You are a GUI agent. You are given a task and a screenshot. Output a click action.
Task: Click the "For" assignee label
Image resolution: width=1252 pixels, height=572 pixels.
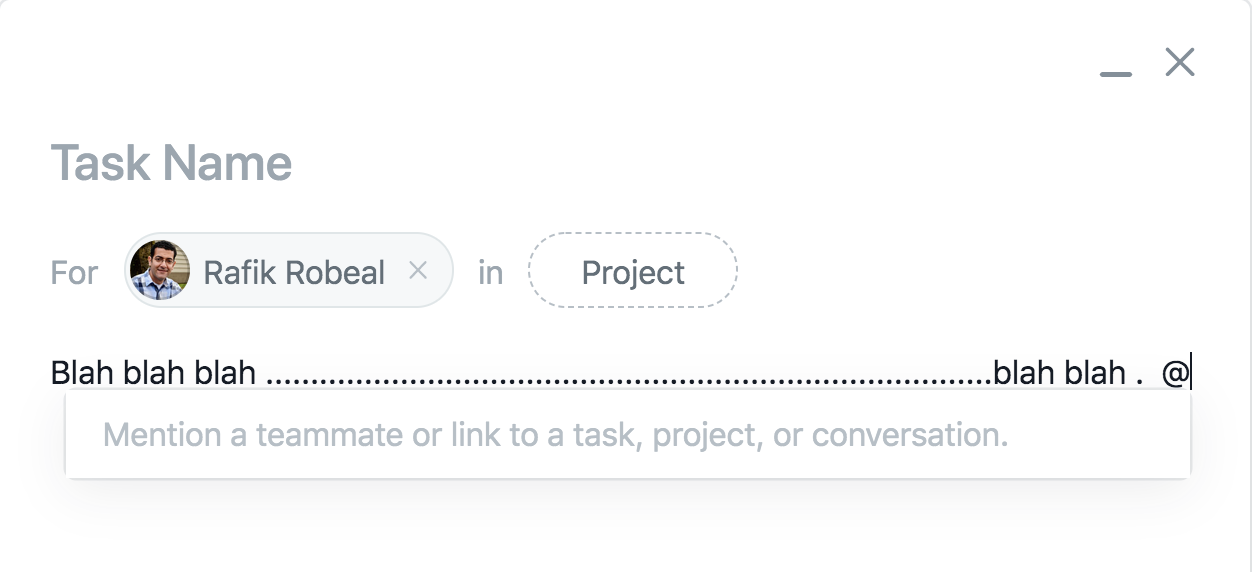(74, 272)
